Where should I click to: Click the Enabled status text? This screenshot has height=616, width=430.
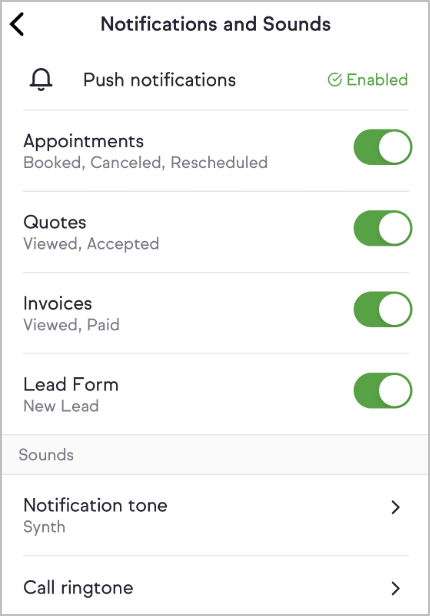[377, 80]
